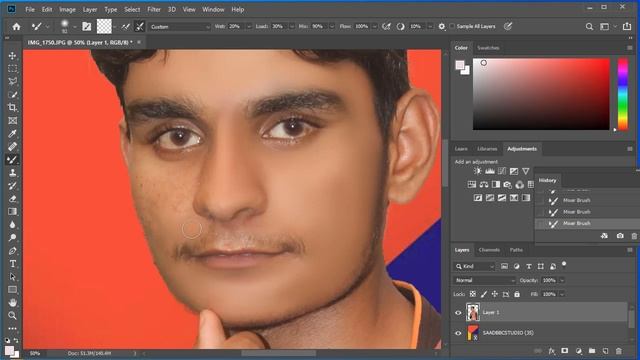Add a Levels adjustment

tap(490, 171)
